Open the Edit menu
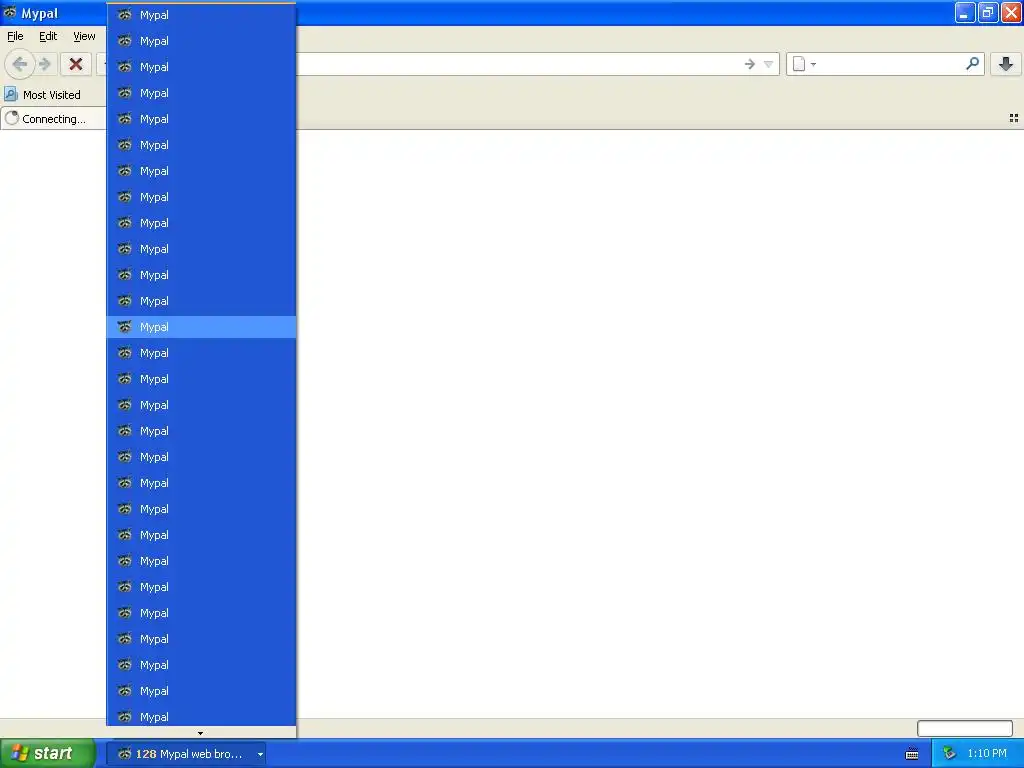The height and width of the screenshot is (768, 1024). tap(48, 37)
